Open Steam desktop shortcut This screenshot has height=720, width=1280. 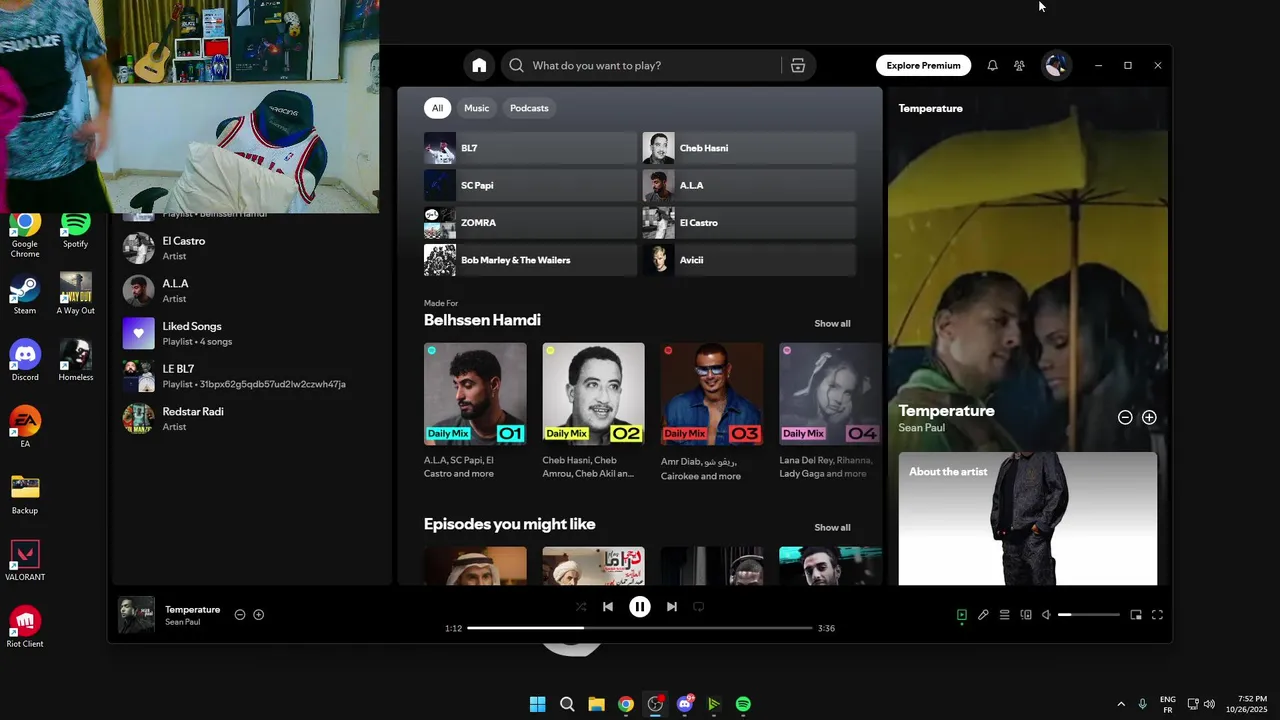[x=25, y=296]
